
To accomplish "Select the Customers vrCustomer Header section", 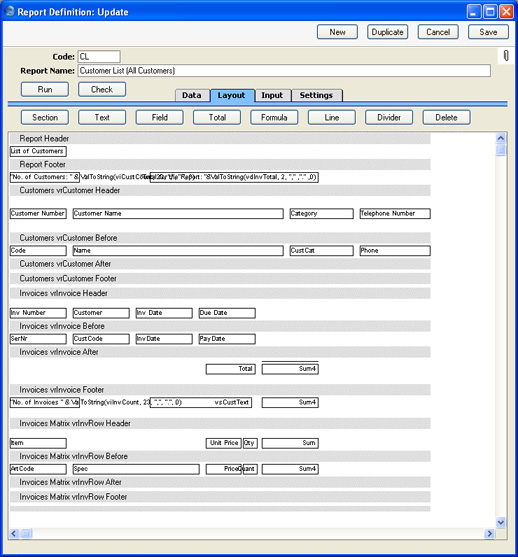I will (x=220, y=190).
